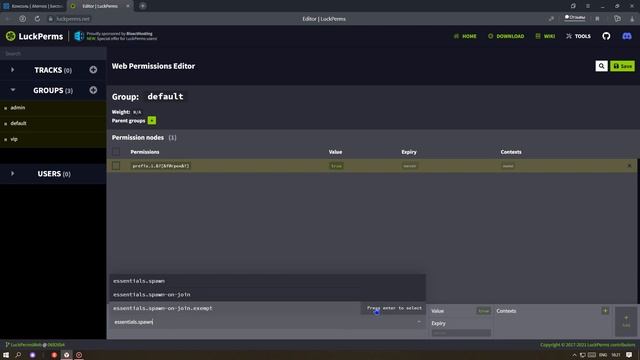Expand the USERS section
640x360 pixels.
click(13, 173)
